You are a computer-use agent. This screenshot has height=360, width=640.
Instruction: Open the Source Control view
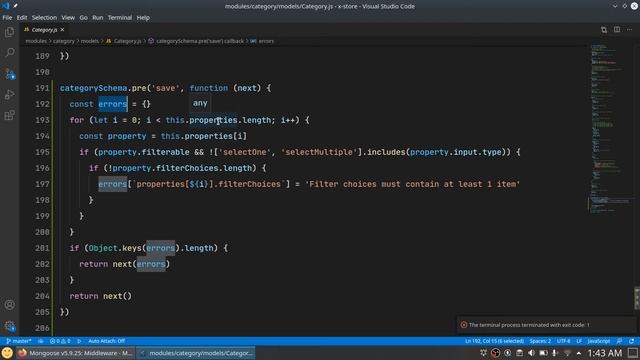pos(9,73)
